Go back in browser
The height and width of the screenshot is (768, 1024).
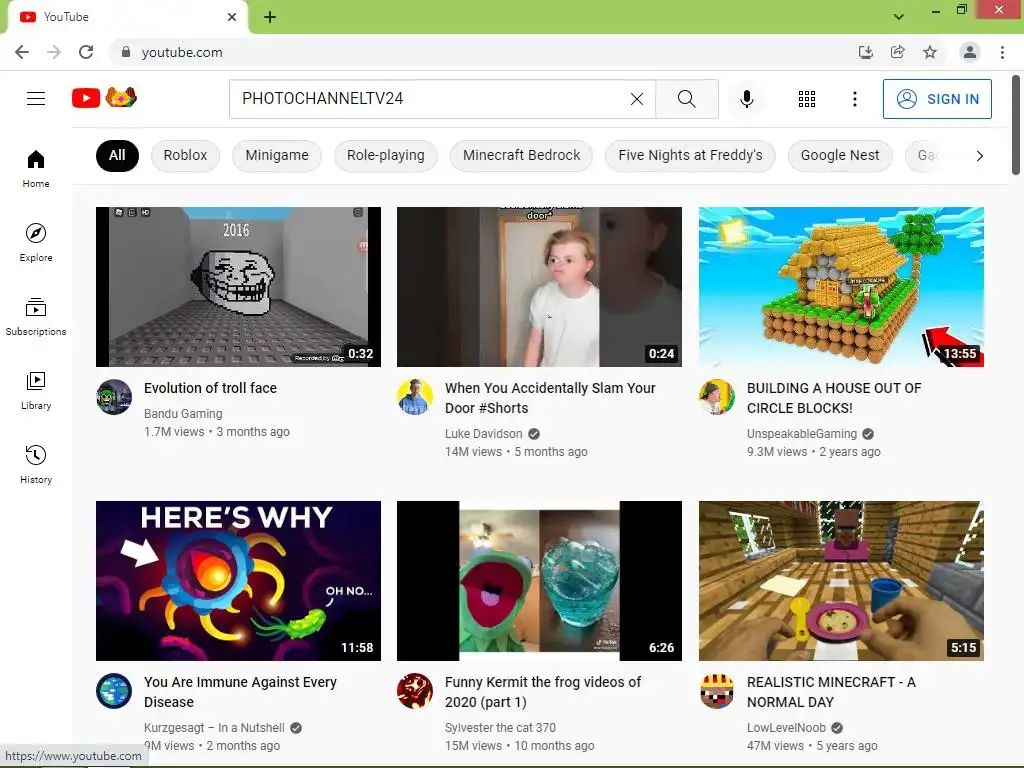(x=22, y=52)
